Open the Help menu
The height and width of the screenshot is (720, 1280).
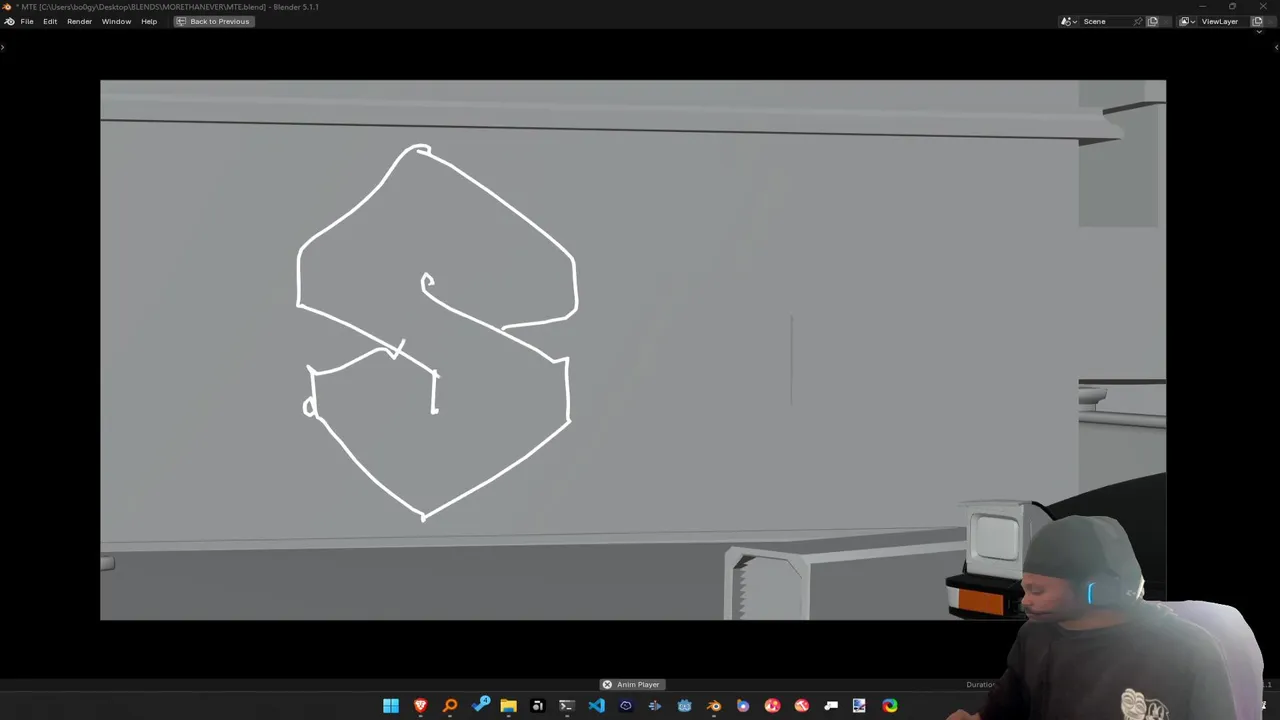click(149, 21)
